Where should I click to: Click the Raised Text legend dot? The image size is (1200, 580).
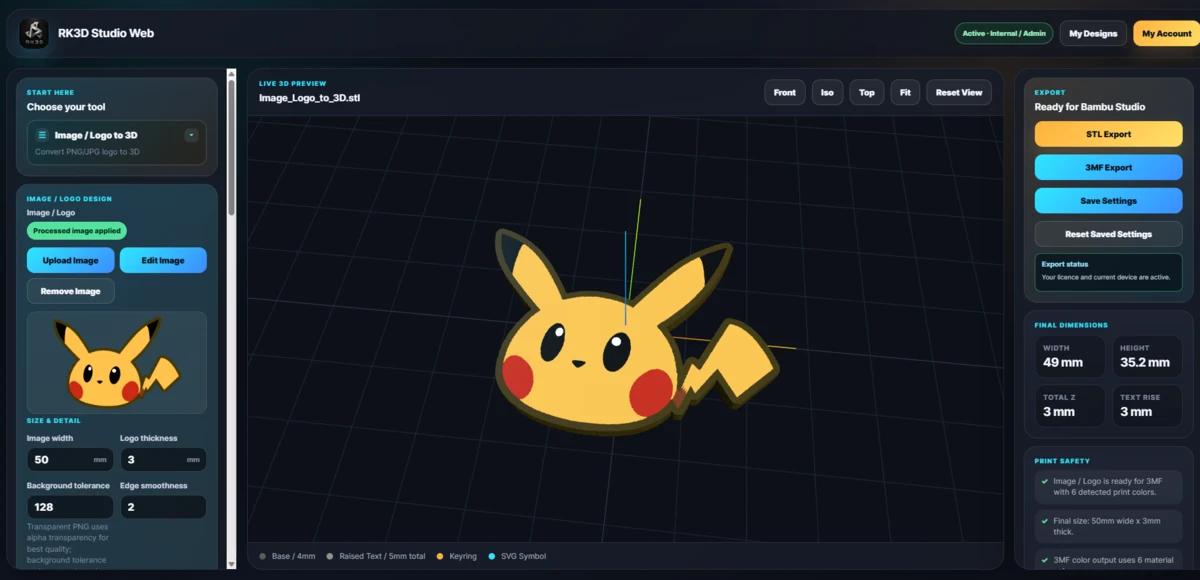[x=330, y=556]
